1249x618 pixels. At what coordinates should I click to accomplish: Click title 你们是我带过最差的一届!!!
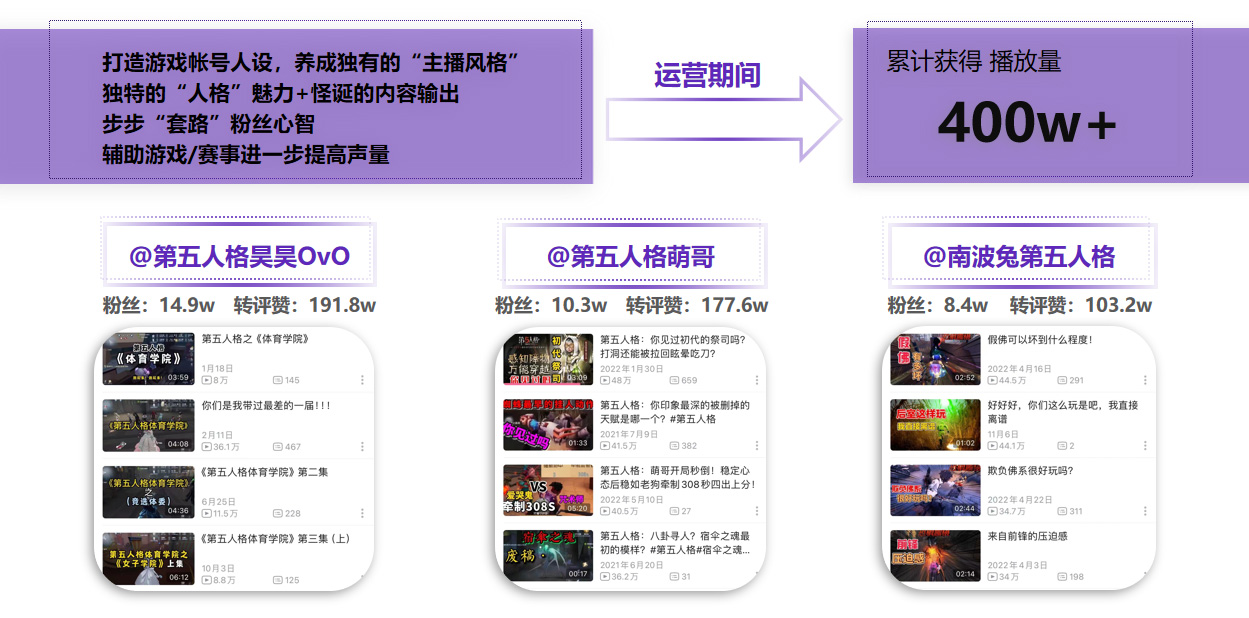(x=266, y=406)
